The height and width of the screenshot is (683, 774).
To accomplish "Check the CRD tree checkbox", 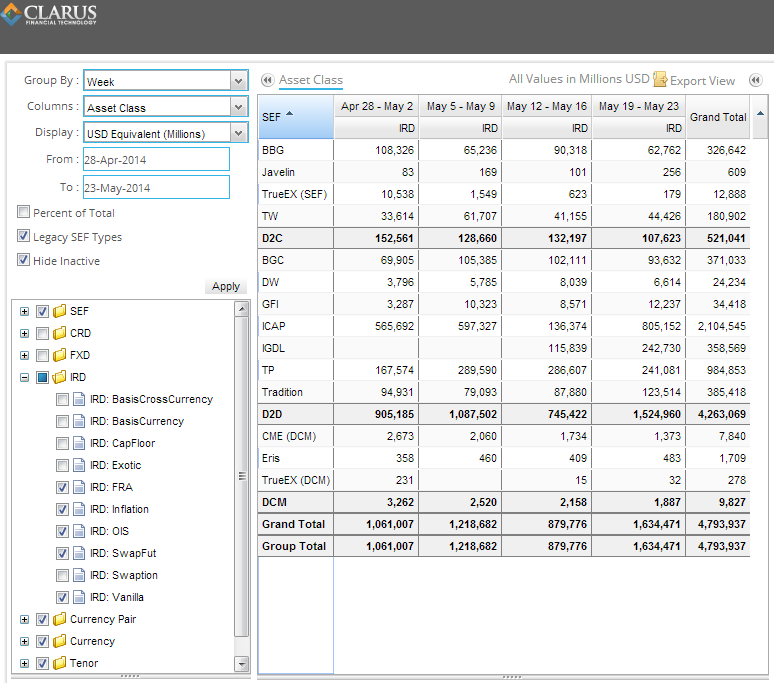I will pyautogui.click(x=42, y=334).
